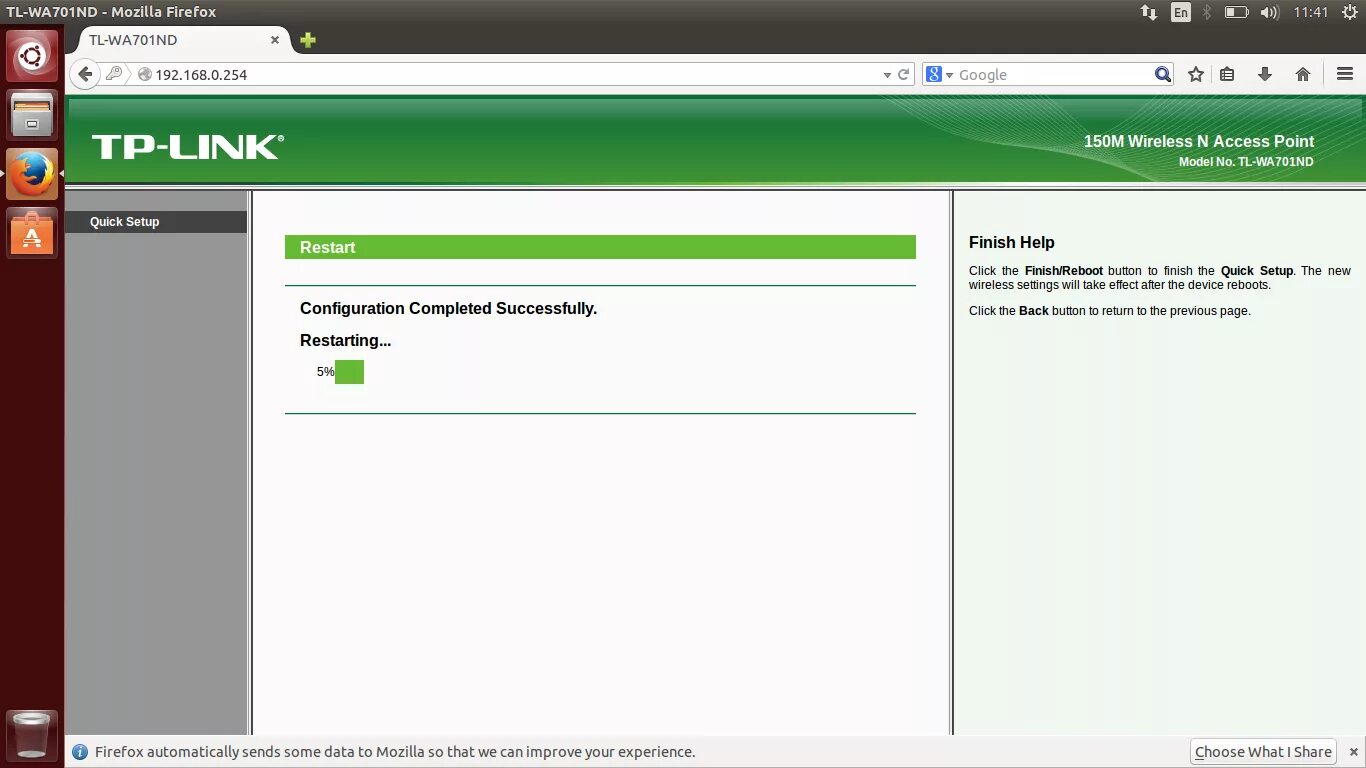Click the 150M Wireless N Access Point text
This screenshot has width=1366, height=768.
coord(1199,142)
